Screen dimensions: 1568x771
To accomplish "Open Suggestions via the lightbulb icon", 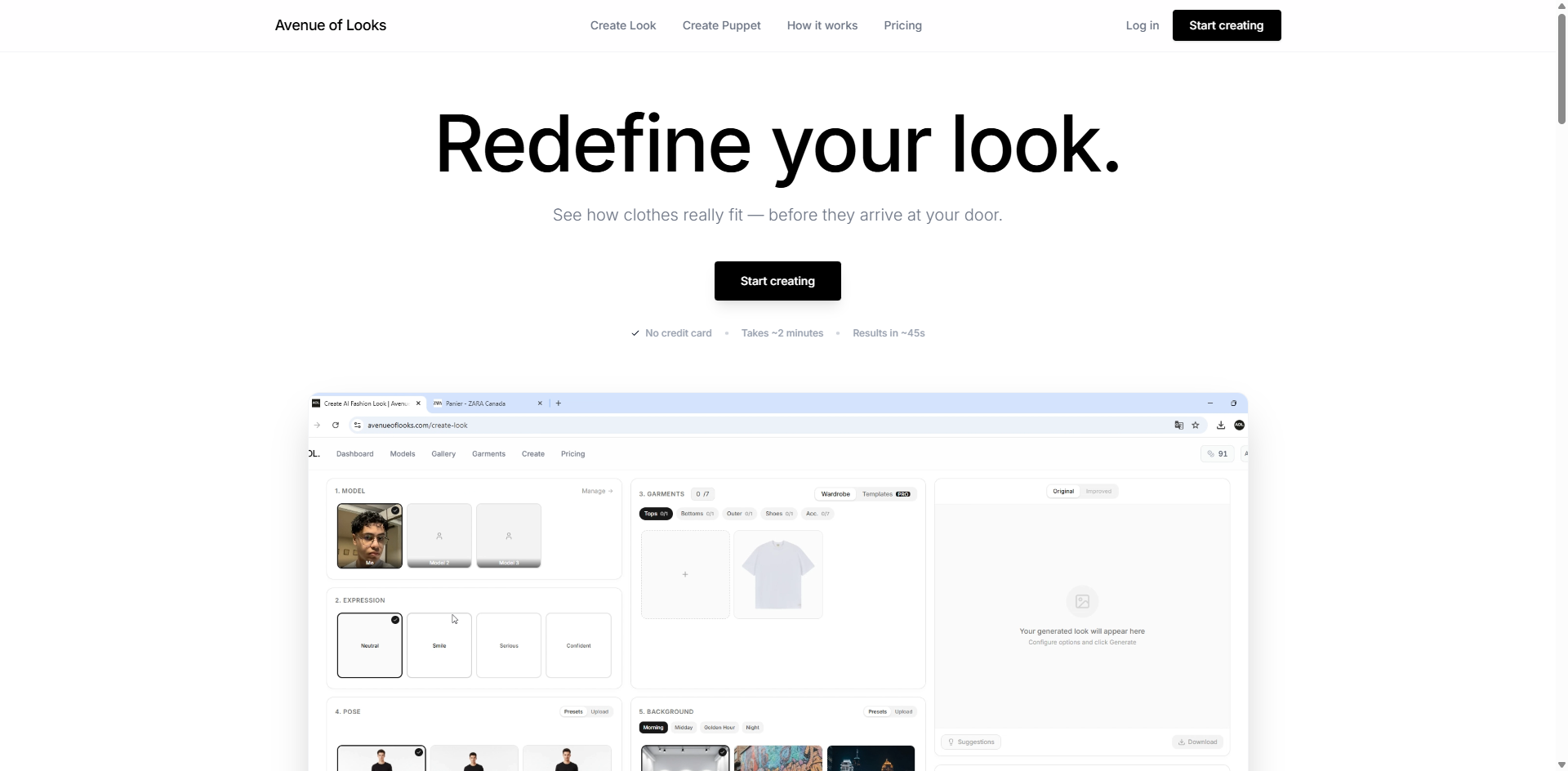I will (951, 742).
